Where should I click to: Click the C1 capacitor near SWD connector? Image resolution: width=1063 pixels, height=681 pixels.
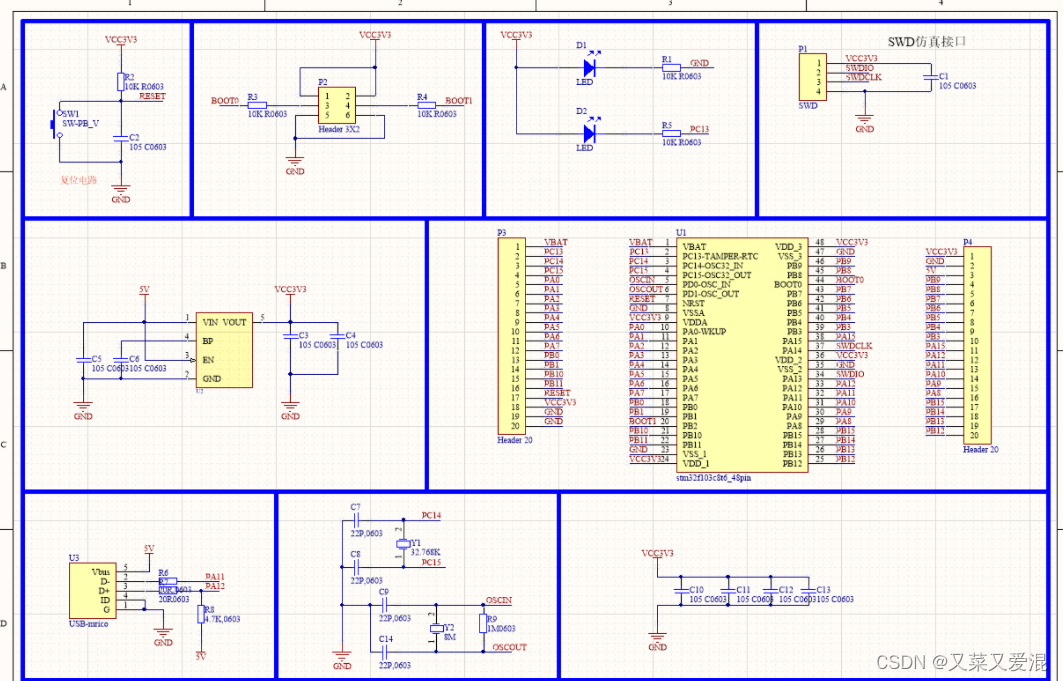click(x=930, y=77)
